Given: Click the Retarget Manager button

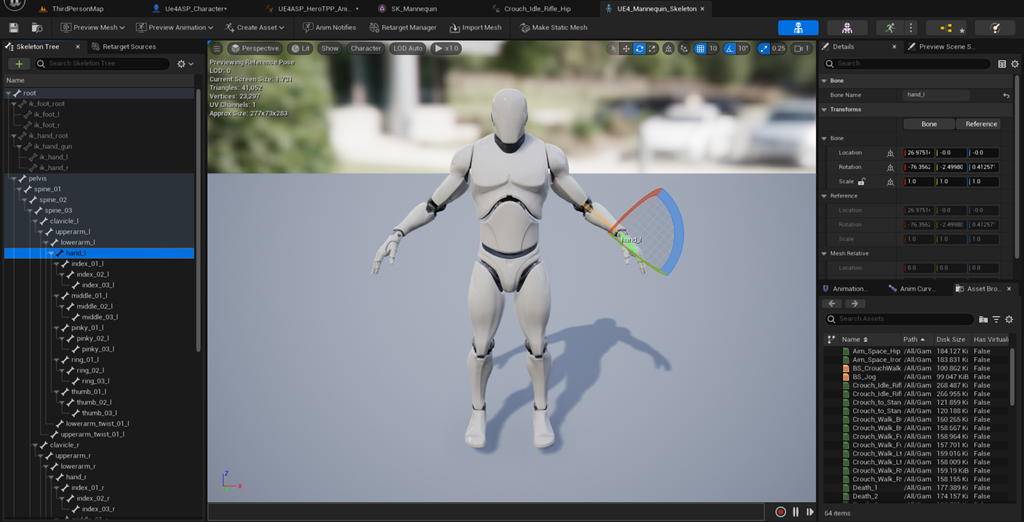Looking at the screenshot, I should click(x=403, y=27).
